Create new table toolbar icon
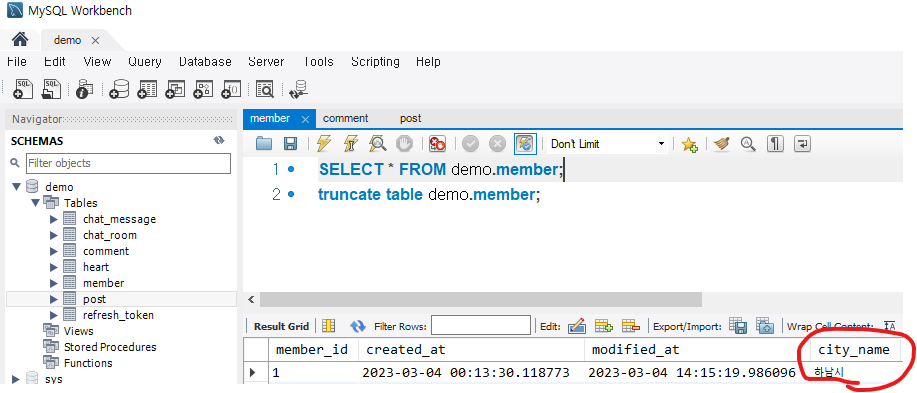The height and width of the screenshot is (393, 917). pos(147,89)
